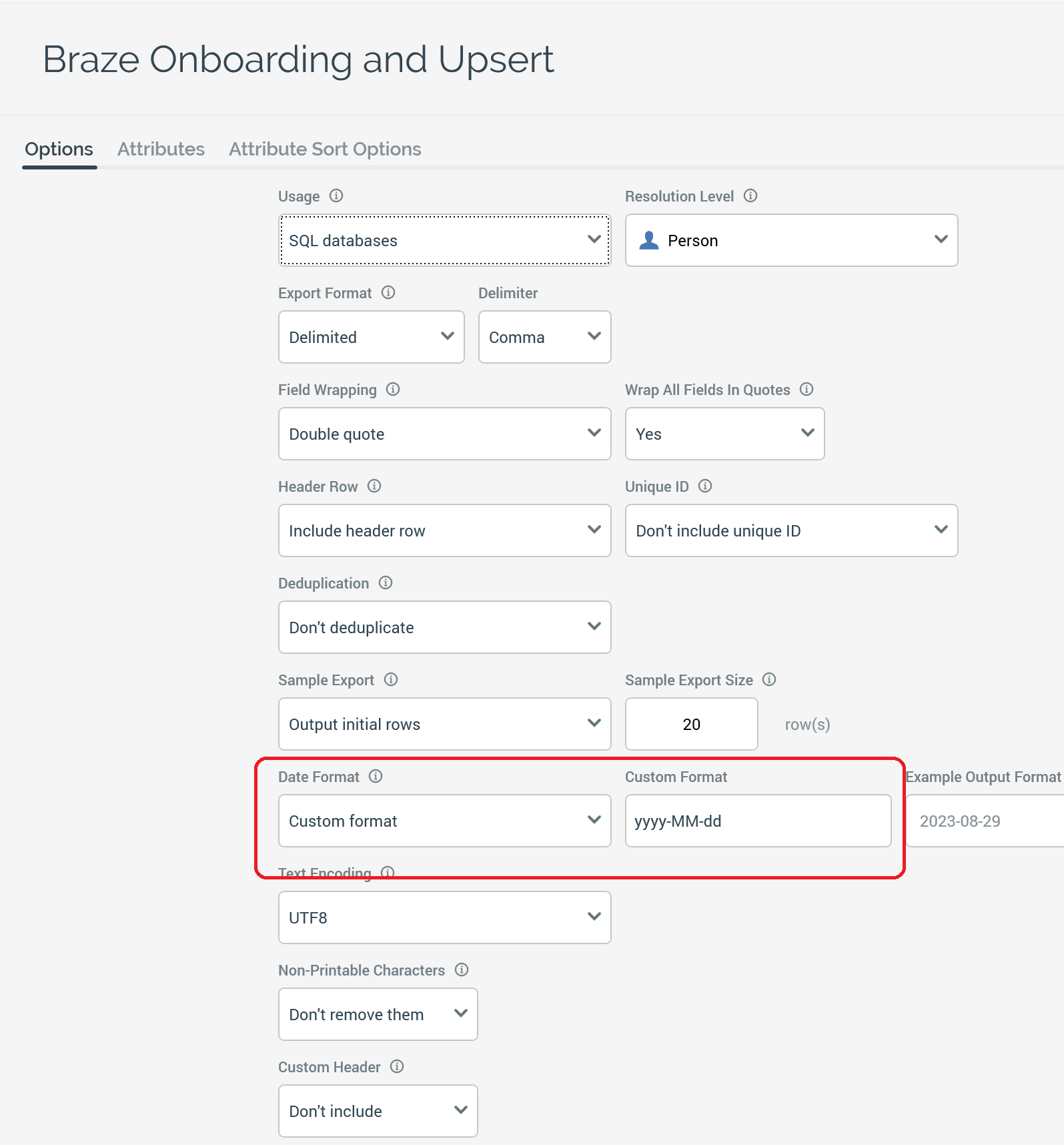The height and width of the screenshot is (1145, 1064).
Task: Click the Deduplication info icon
Action: [386, 583]
